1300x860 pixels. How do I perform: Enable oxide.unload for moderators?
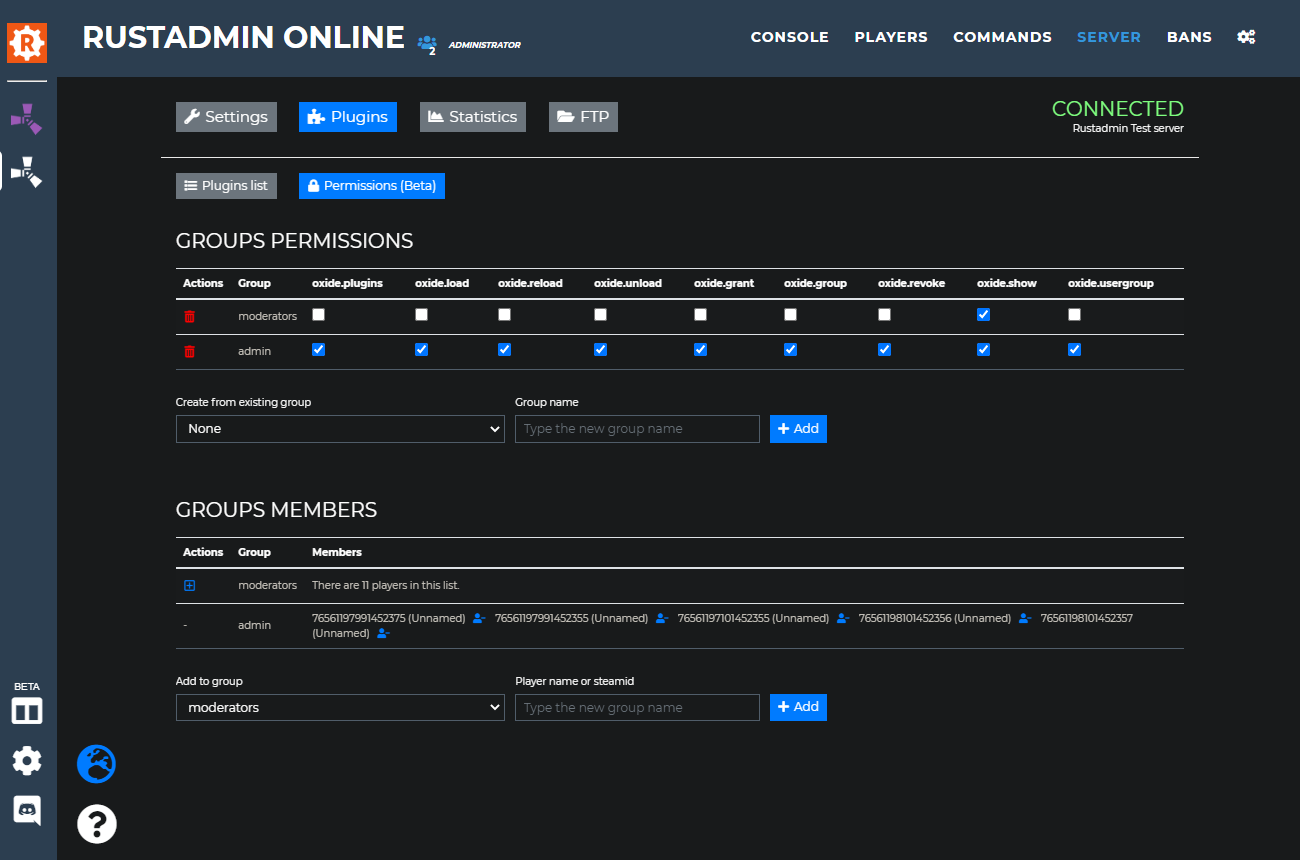pyautogui.click(x=600, y=314)
